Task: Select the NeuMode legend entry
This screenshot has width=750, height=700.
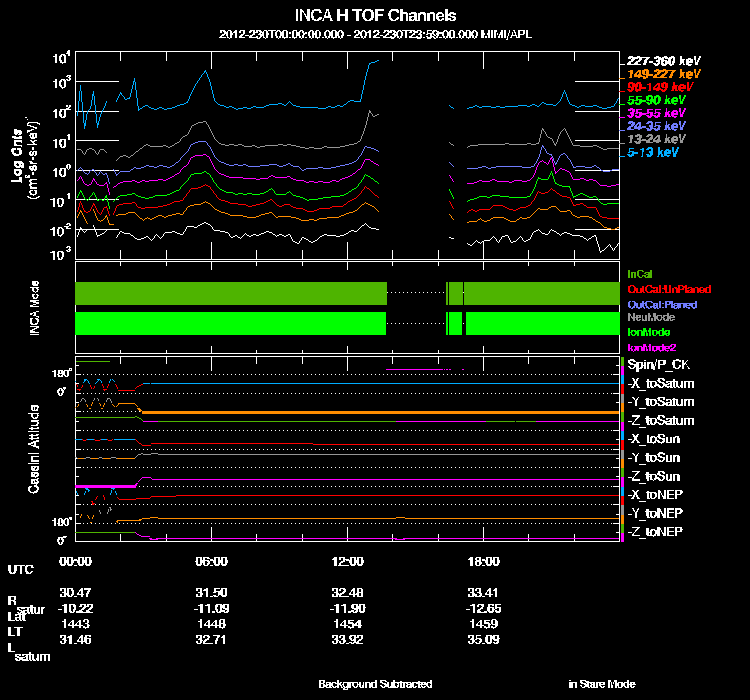Action: tap(648, 316)
